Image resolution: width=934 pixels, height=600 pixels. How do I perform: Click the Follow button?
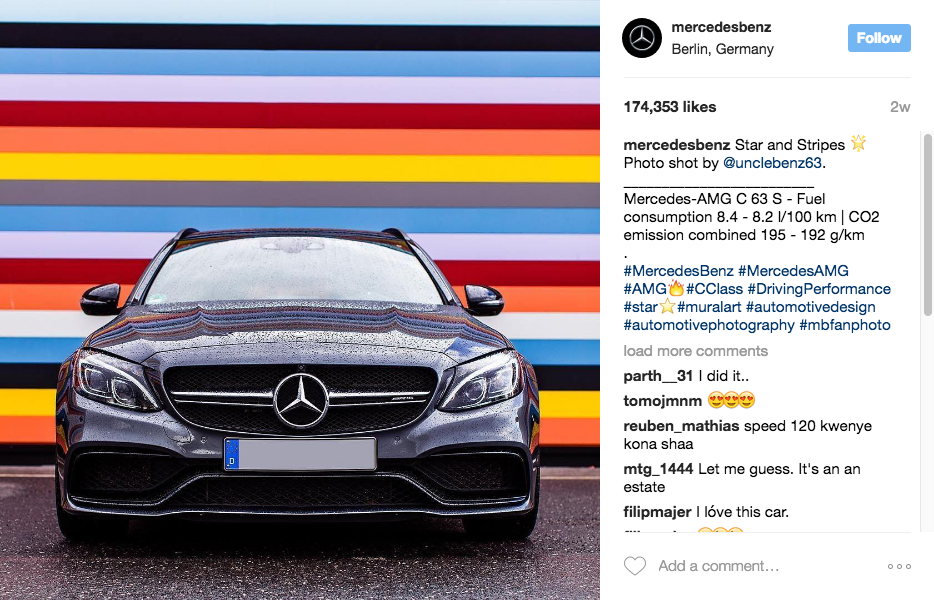879,38
